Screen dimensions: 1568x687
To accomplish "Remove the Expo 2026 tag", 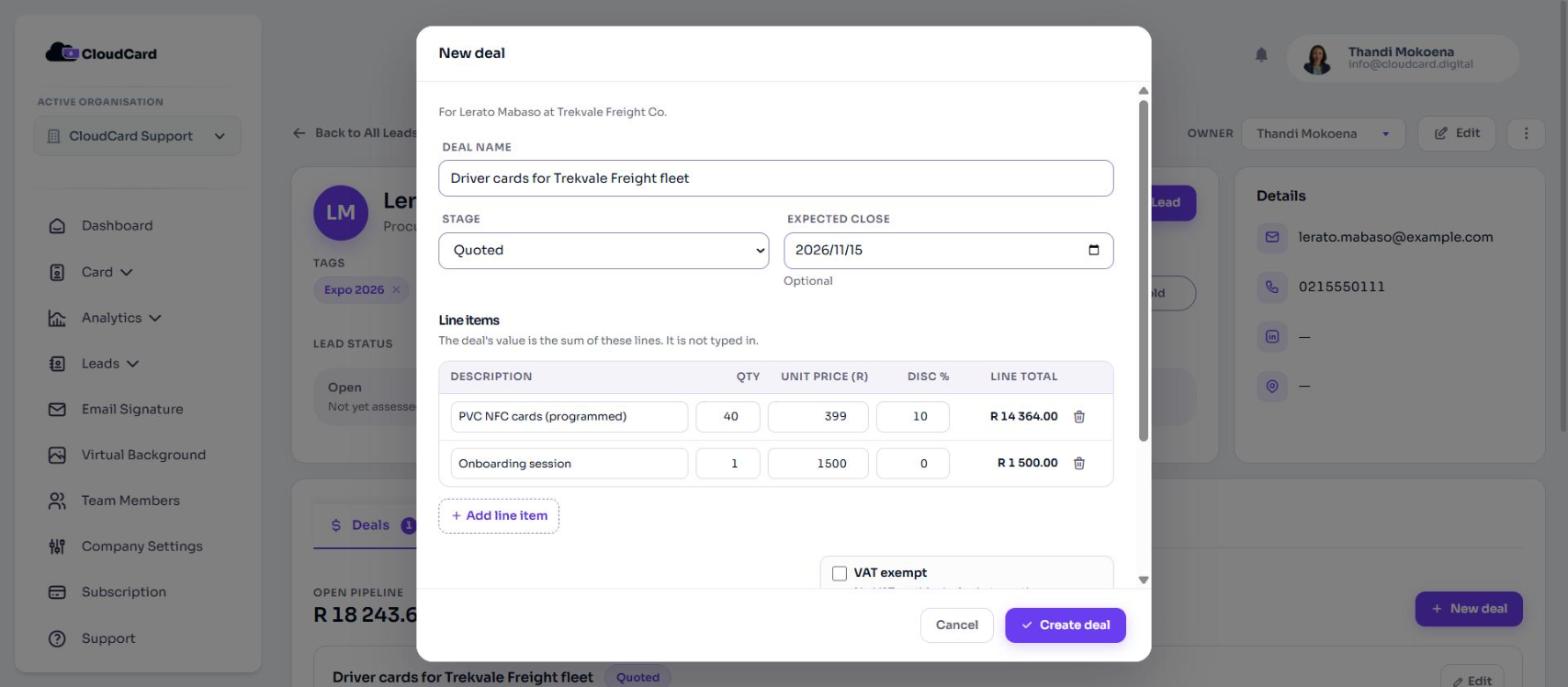I will pyautogui.click(x=396, y=290).
